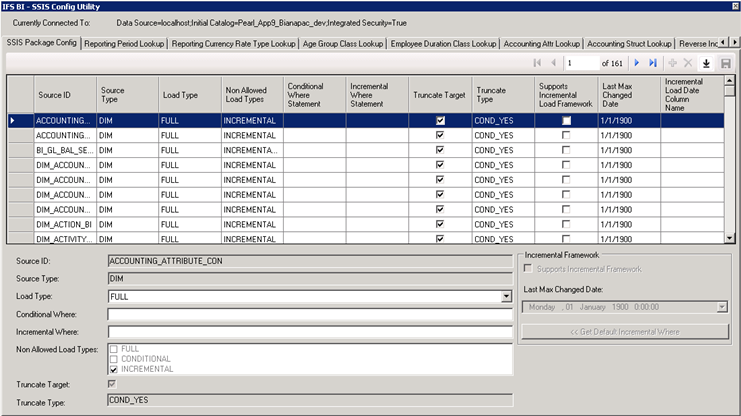
Task: Click the Load Type column header
Action: point(190,95)
